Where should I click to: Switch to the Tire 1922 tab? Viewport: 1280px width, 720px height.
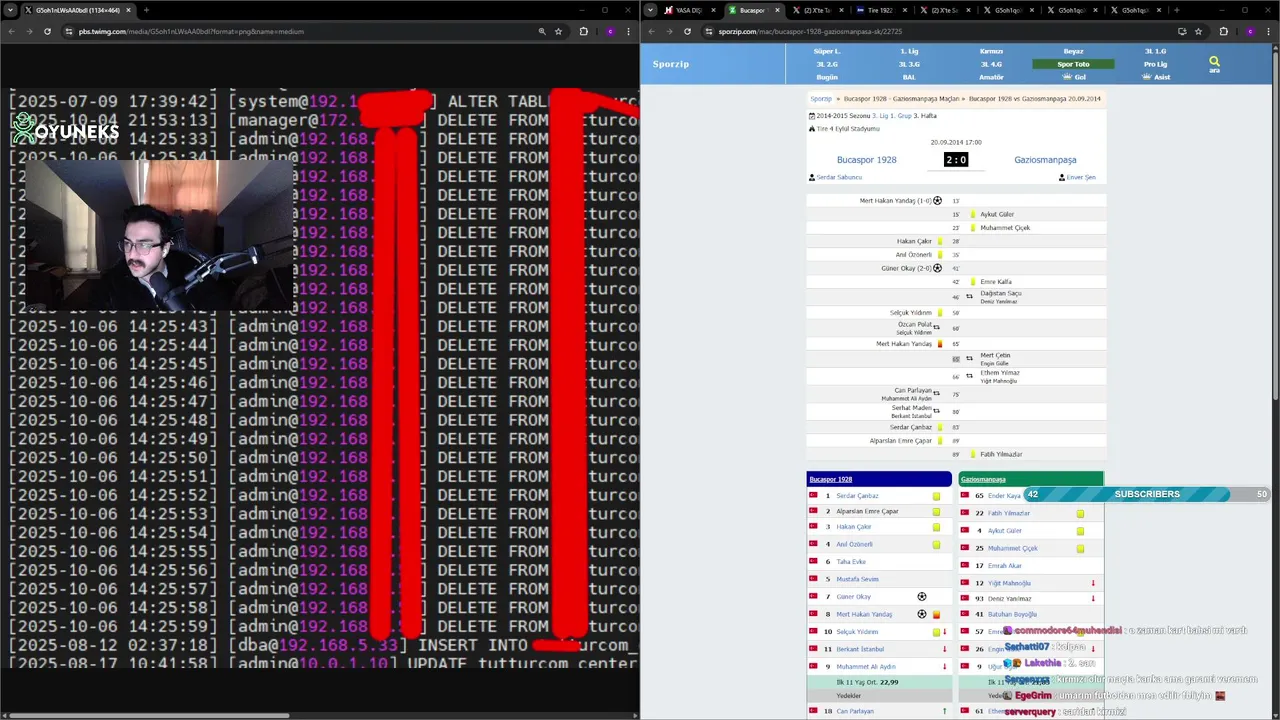(x=880, y=10)
